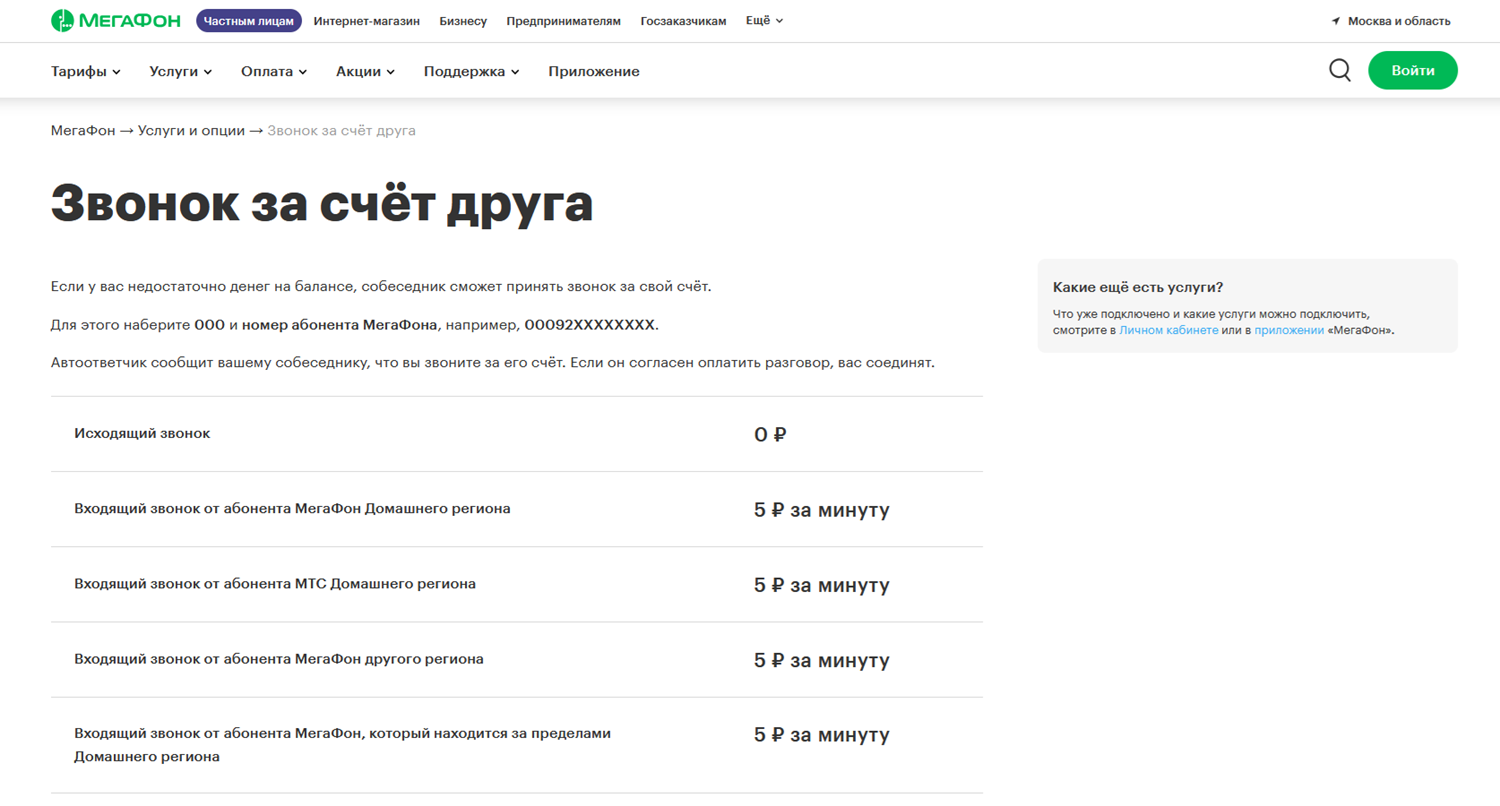Click the Какие ещё есть услуги? heading
1500x806 pixels.
1138,287
